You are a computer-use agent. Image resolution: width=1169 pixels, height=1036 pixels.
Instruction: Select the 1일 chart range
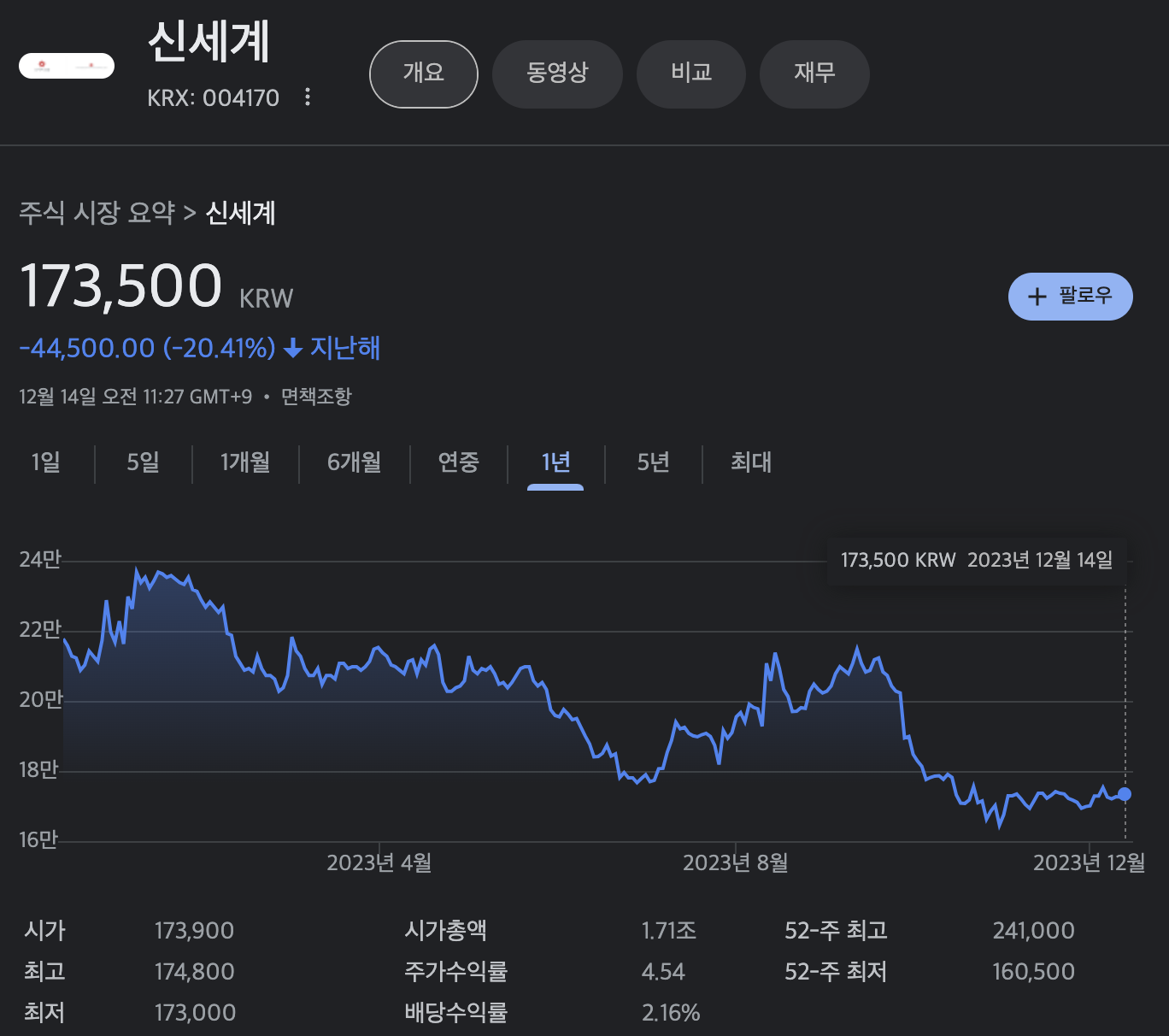(46, 462)
